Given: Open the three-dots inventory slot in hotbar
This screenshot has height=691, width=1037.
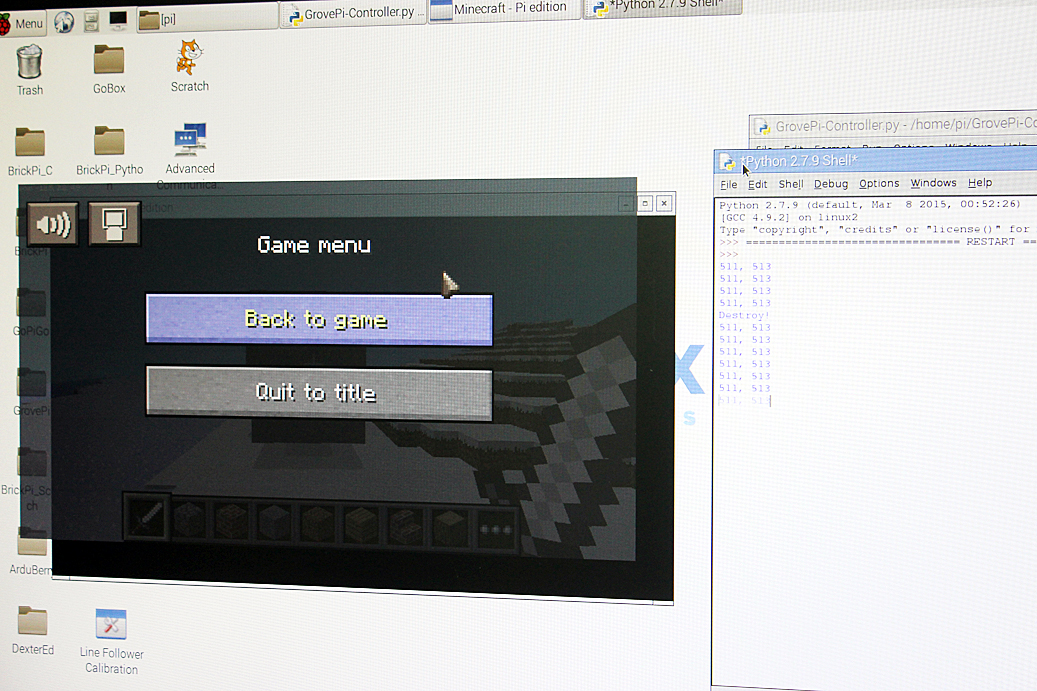Looking at the screenshot, I should click(x=496, y=530).
